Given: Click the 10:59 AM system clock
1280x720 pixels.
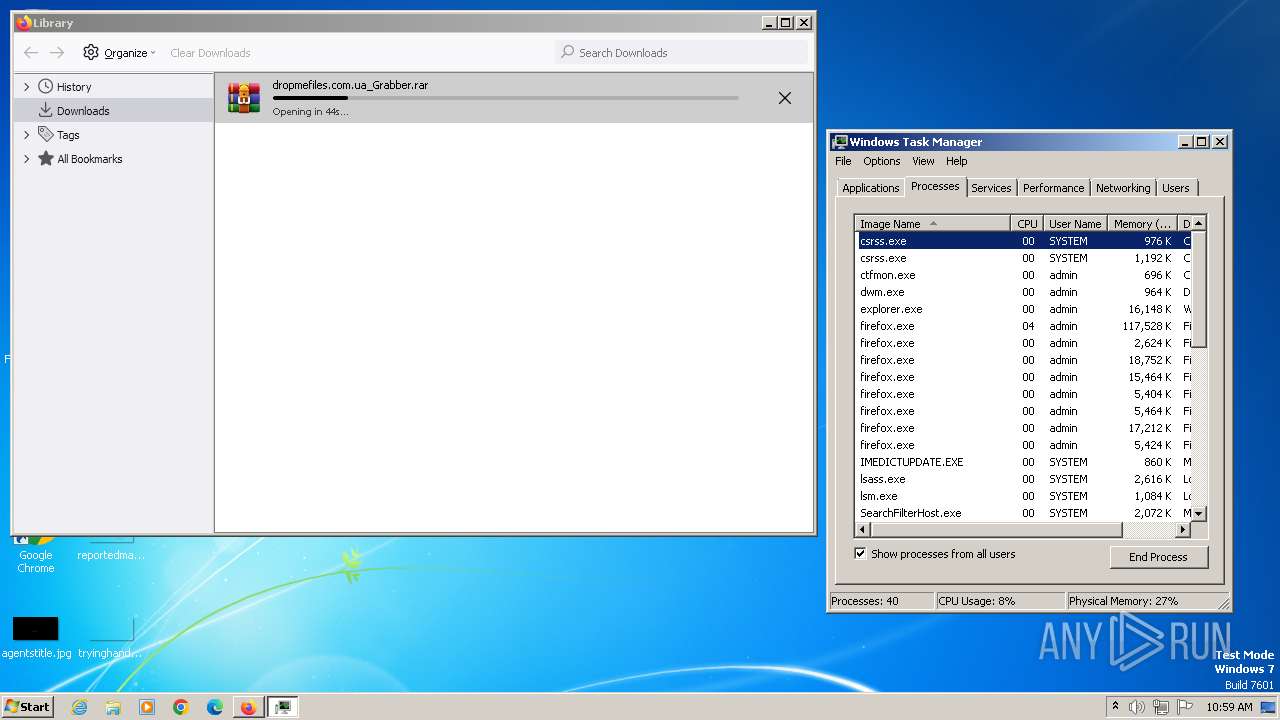Looking at the screenshot, I should 1229,707.
